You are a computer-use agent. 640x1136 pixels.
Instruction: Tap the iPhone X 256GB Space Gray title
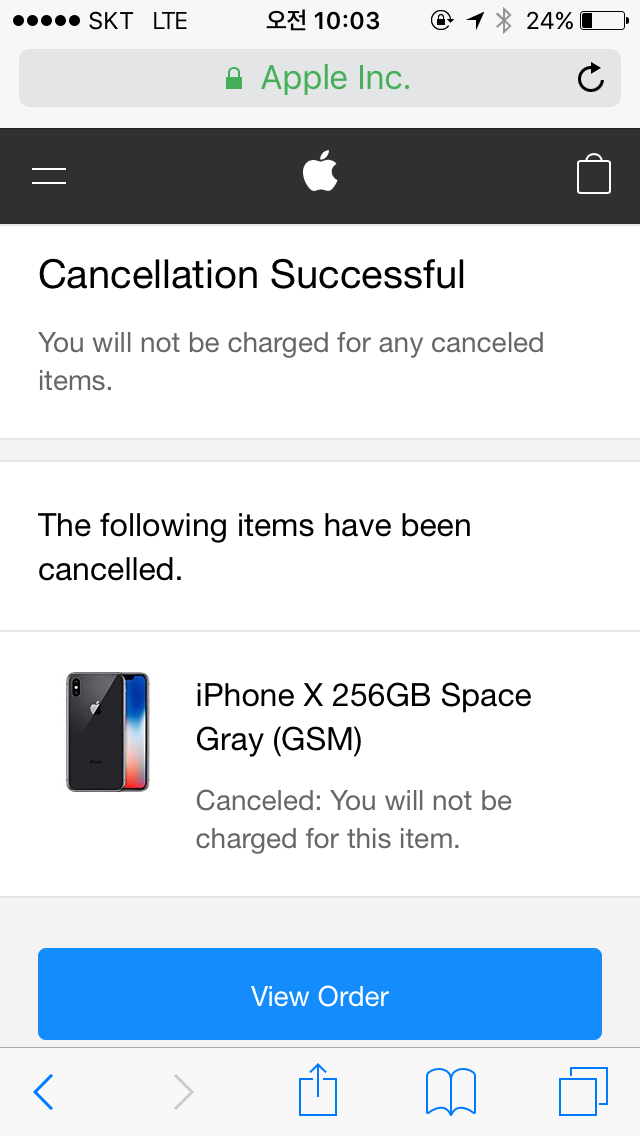coord(363,717)
